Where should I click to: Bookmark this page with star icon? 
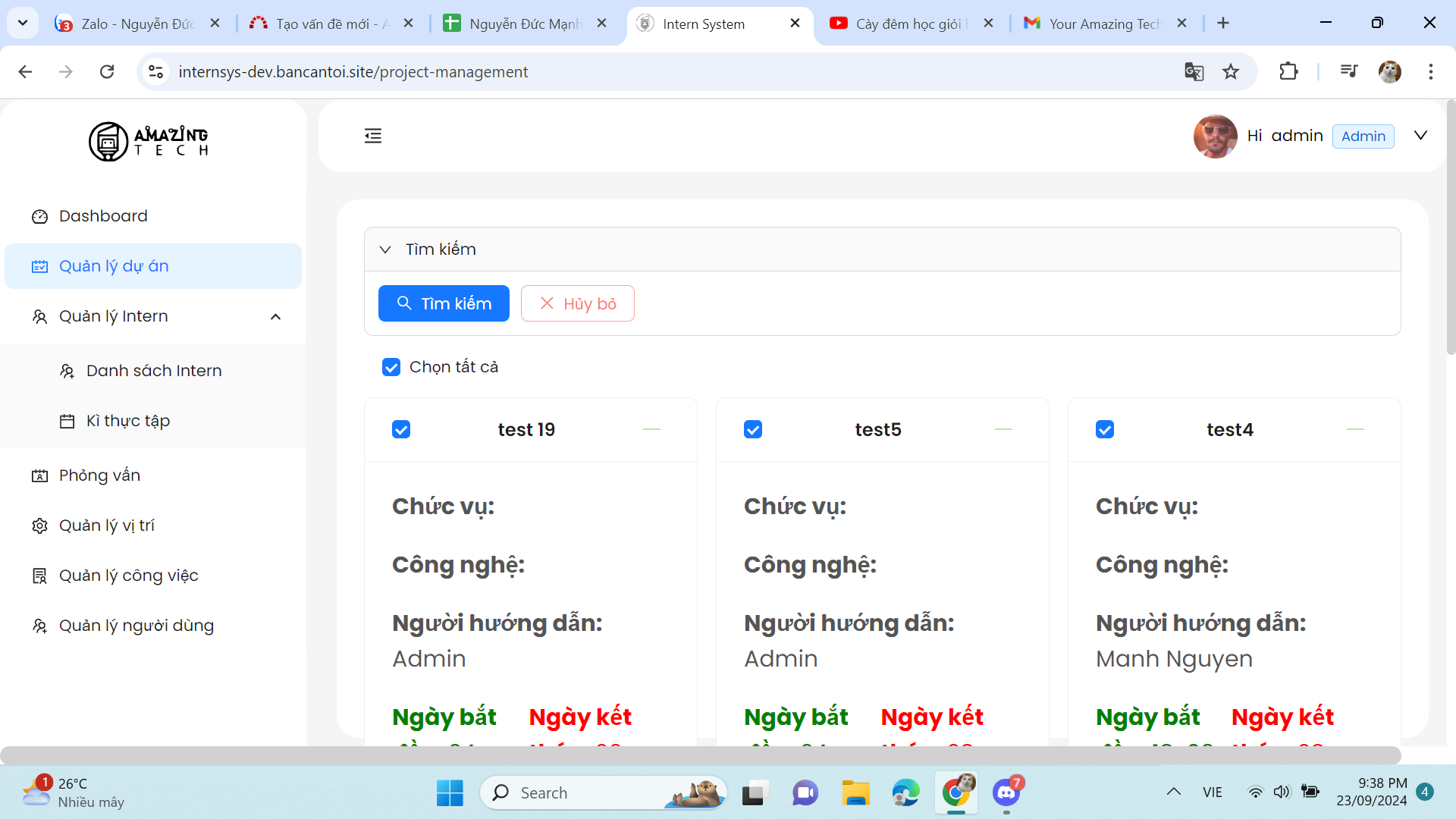tap(1230, 72)
